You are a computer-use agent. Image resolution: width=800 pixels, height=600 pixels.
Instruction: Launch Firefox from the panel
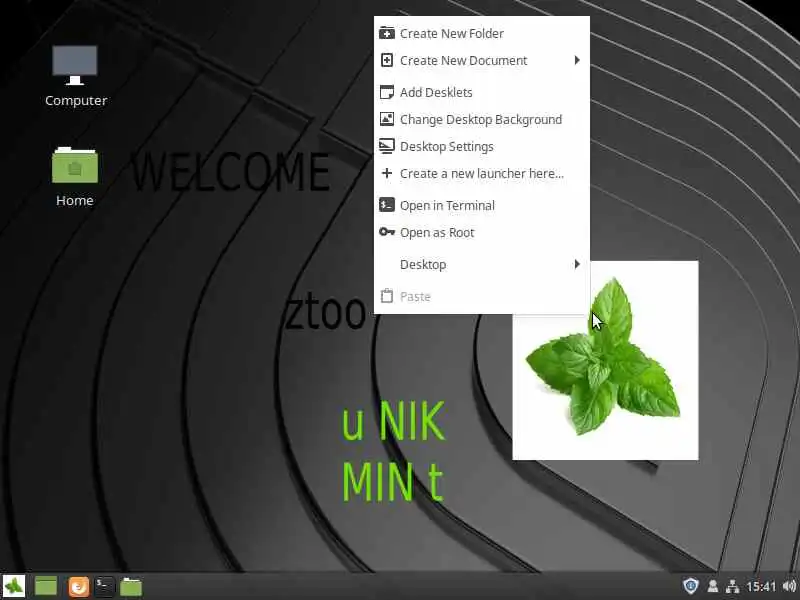click(x=79, y=587)
